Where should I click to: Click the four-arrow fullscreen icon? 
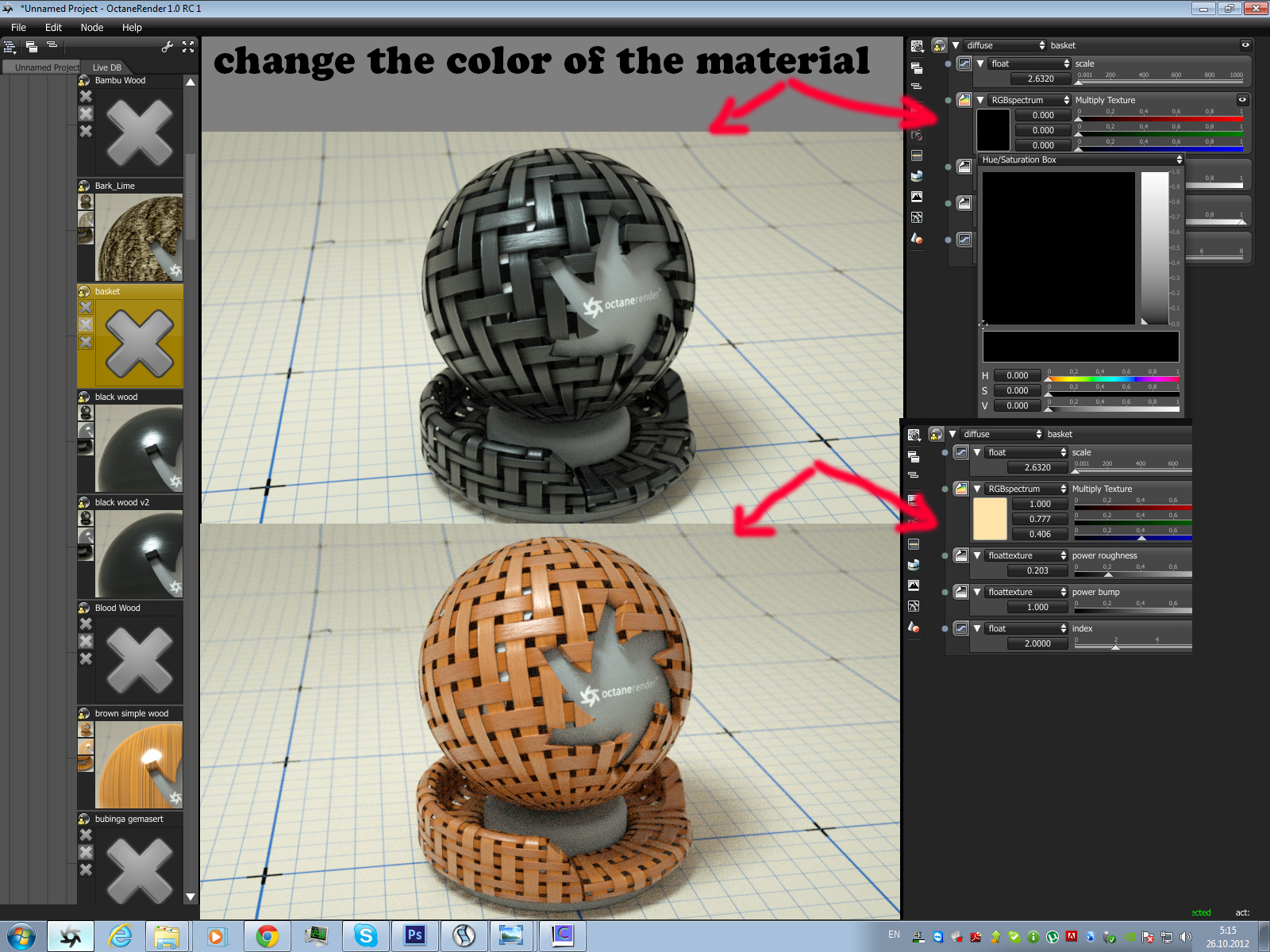188,47
